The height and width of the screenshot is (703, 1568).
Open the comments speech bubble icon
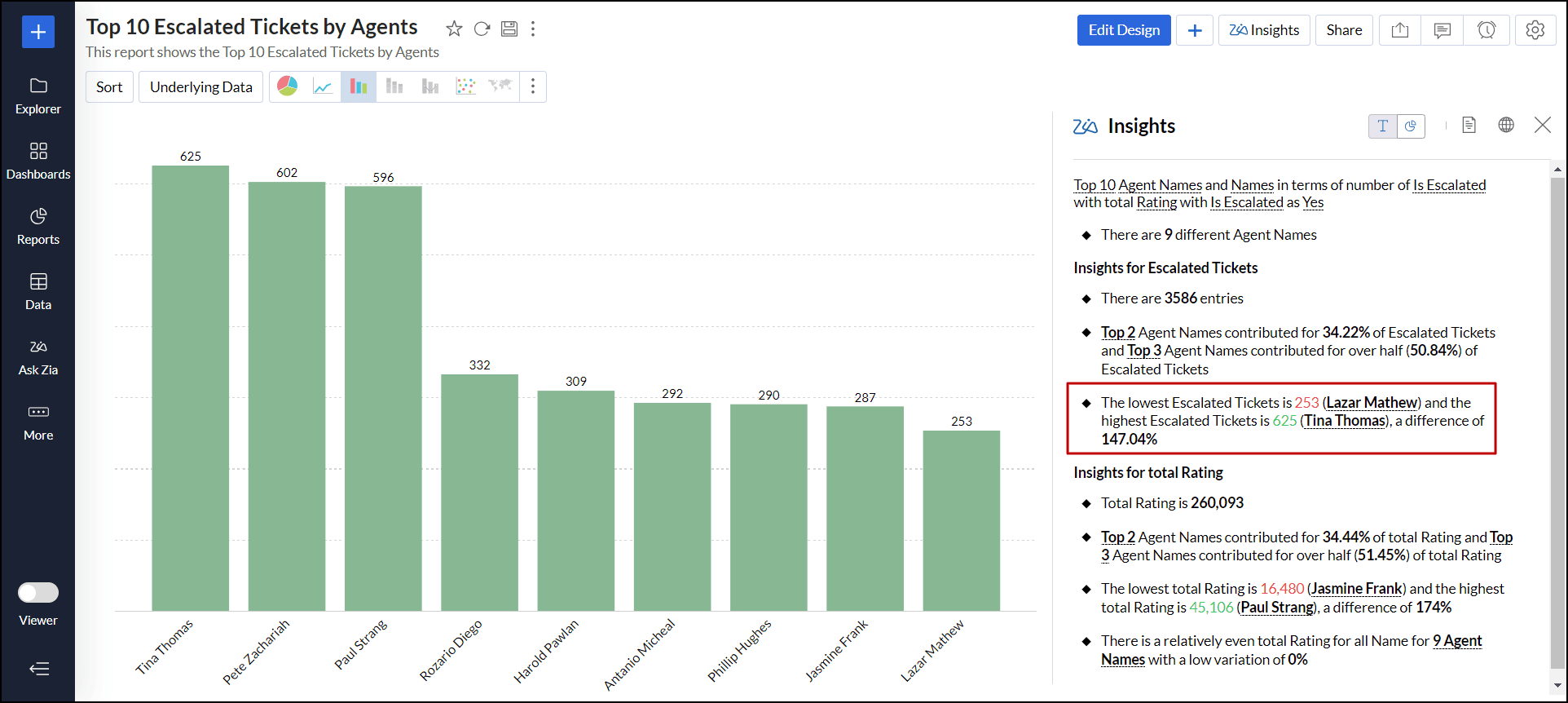point(1442,30)
